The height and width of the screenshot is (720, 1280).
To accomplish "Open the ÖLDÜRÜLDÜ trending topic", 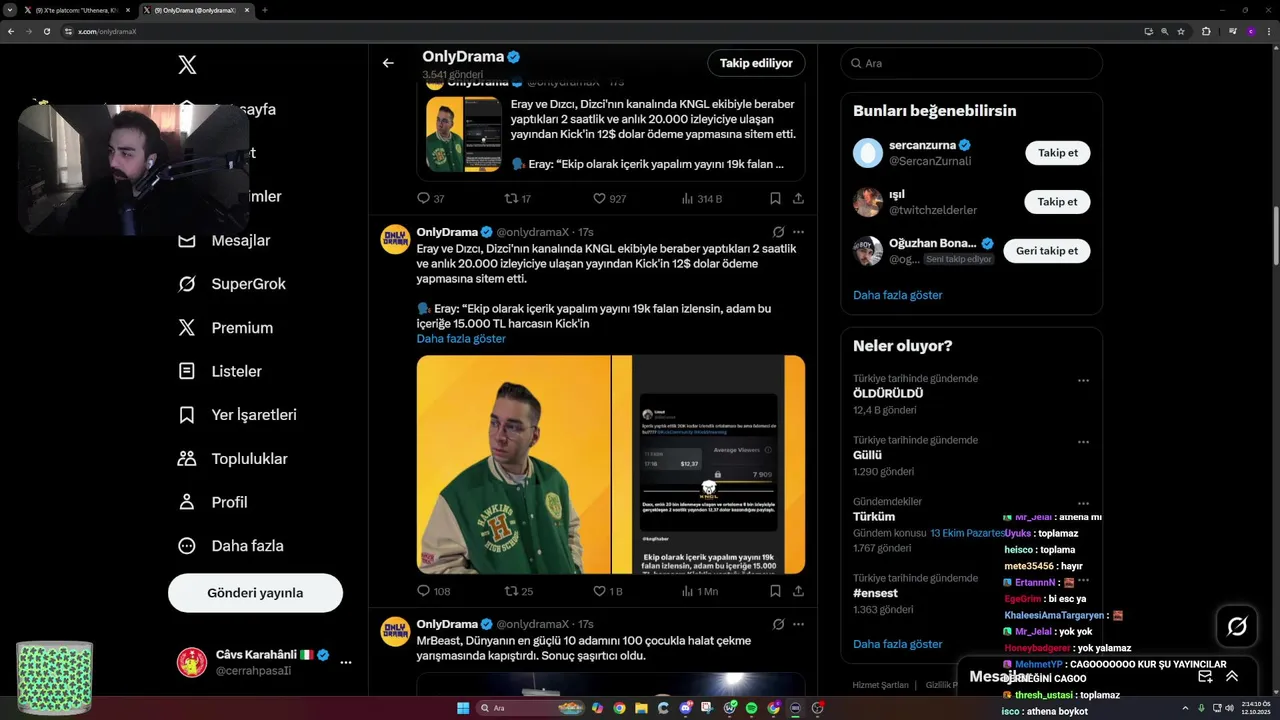I will [888, 394].
